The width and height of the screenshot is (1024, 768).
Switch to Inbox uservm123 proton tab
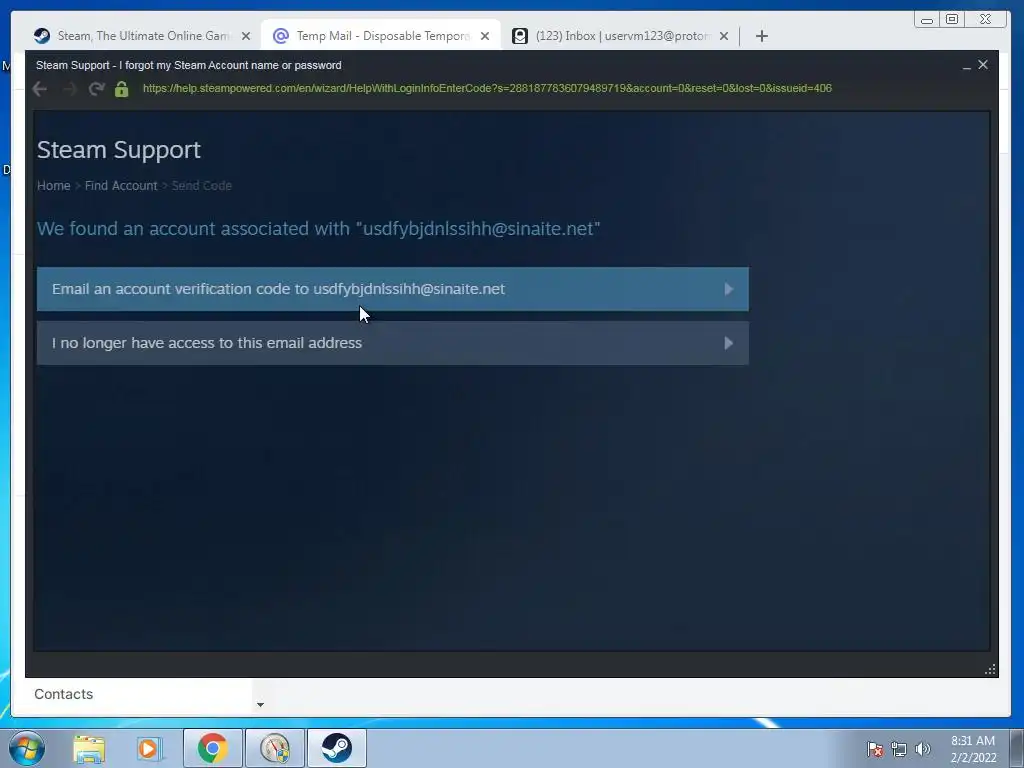tap(620, 36)
